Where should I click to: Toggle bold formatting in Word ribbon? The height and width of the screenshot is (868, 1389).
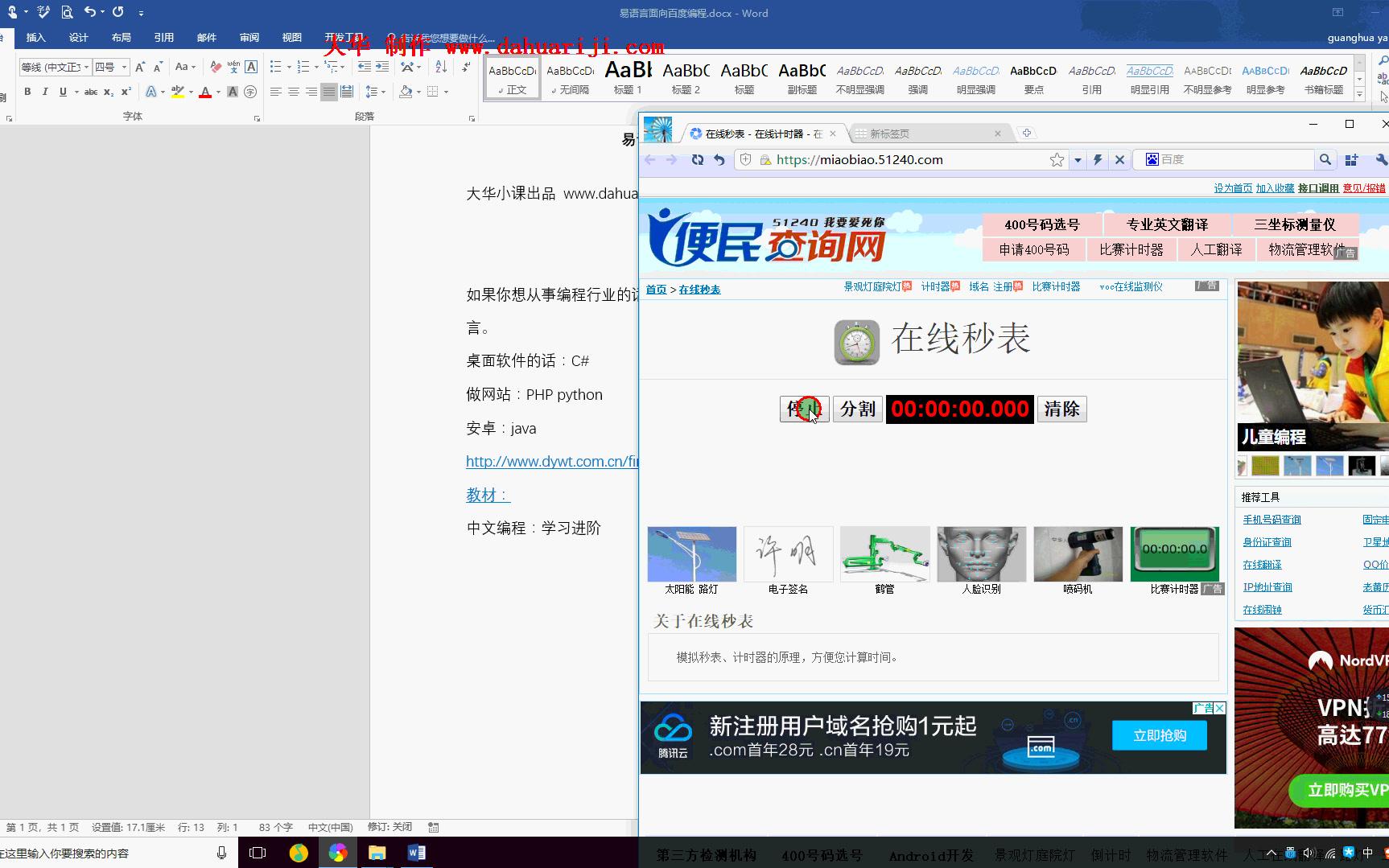click(x=27, y=92)
